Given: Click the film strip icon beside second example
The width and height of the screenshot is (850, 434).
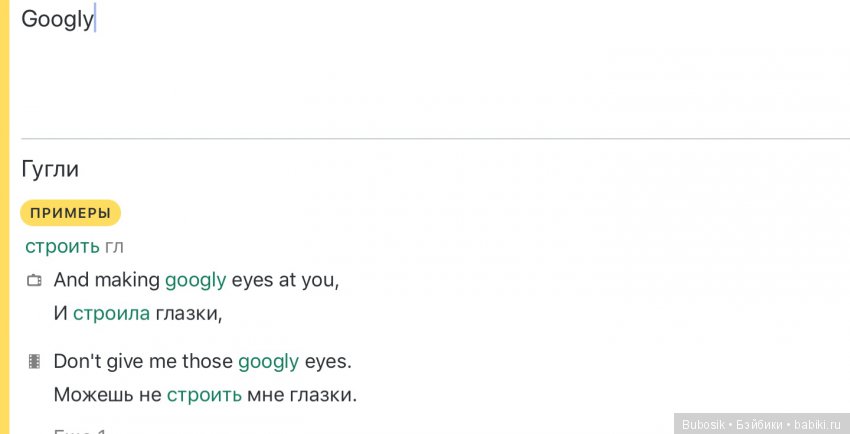Looking at the screenshot, I should click(33, 362).
